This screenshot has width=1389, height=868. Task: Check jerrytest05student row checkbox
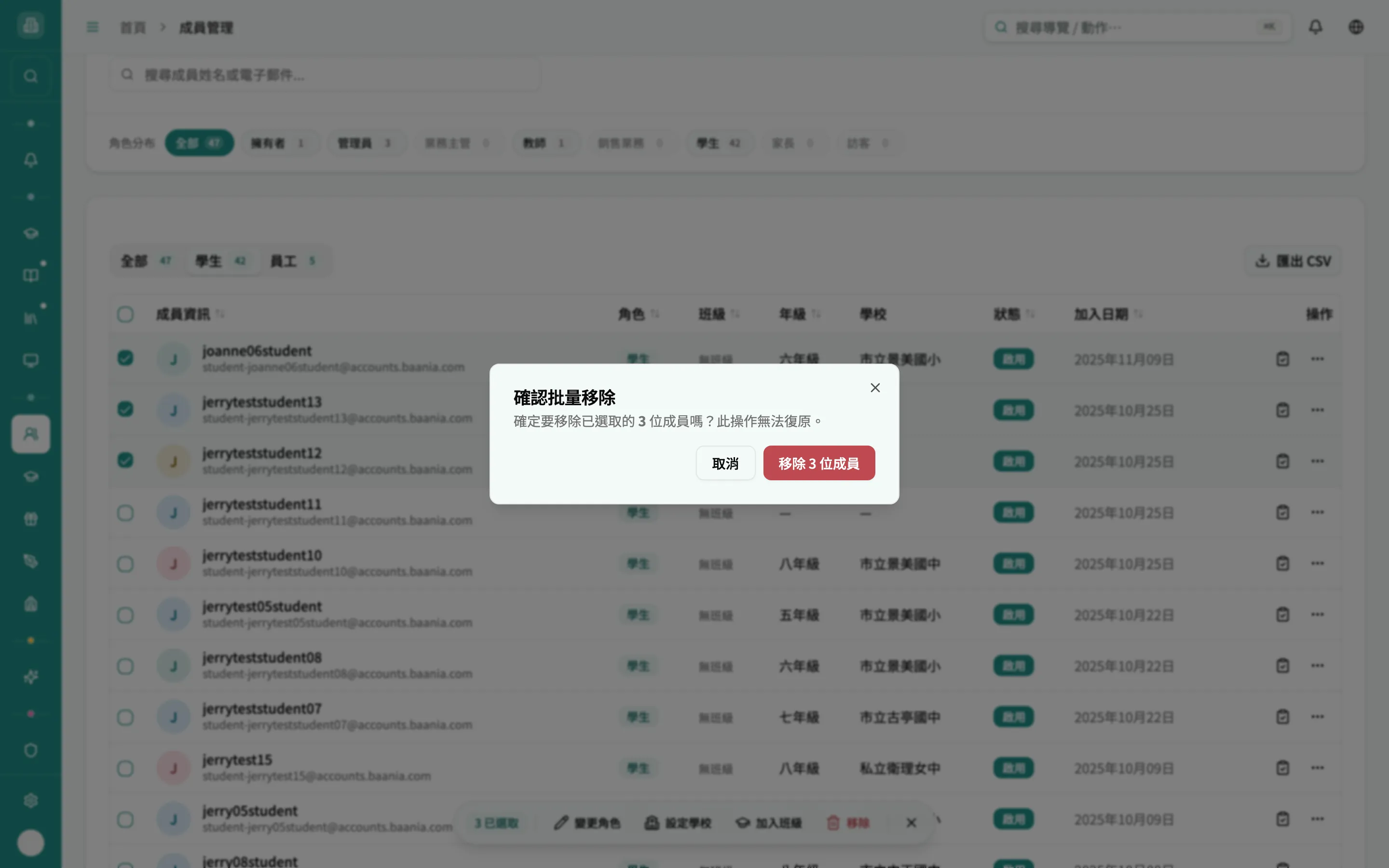tap(125, 615)
